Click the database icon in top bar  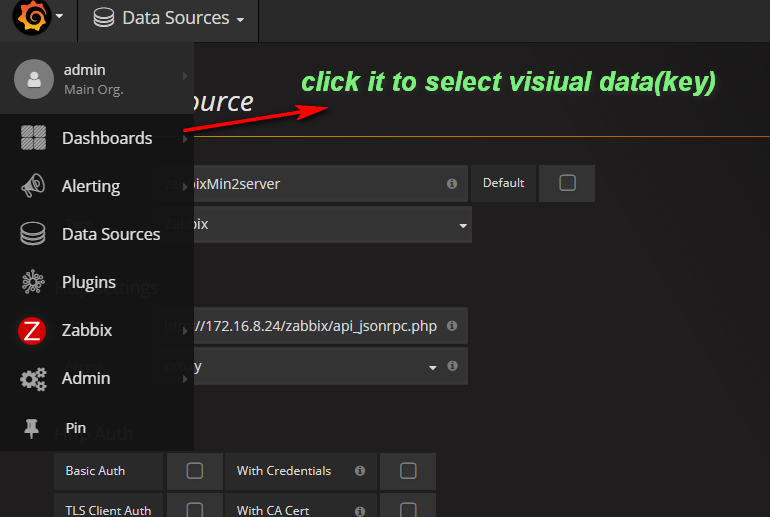(104, 18)
